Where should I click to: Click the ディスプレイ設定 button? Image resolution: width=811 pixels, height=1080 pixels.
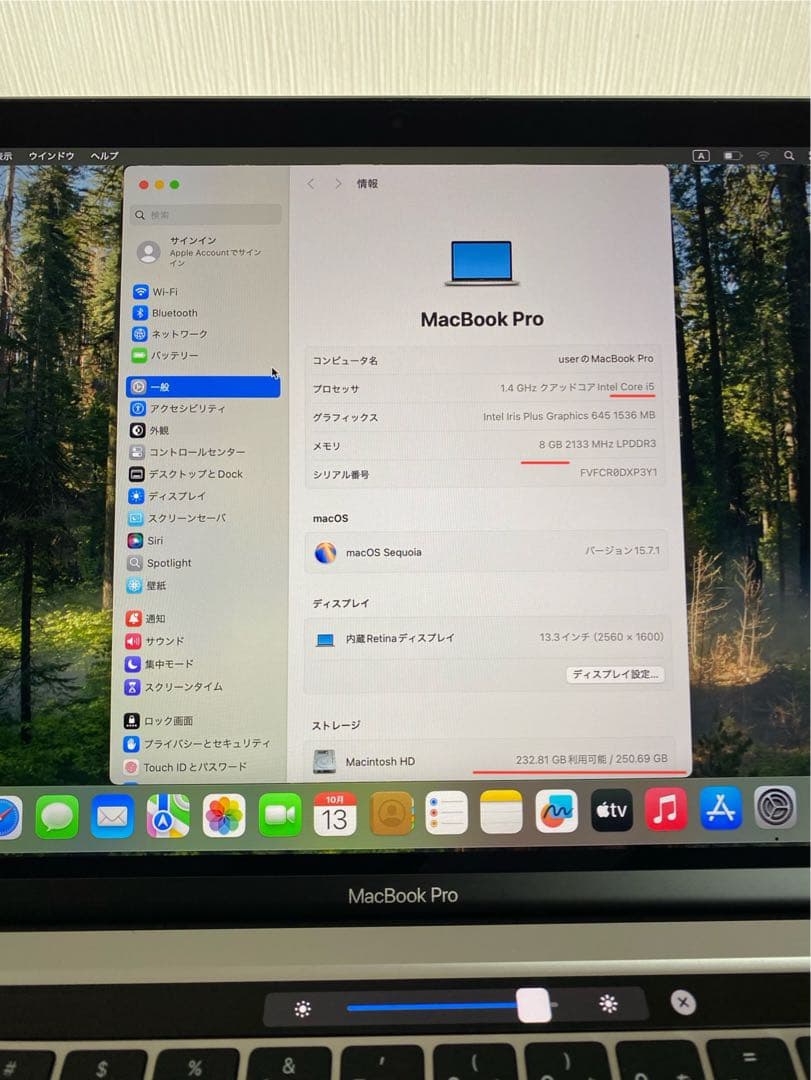[x=615, y=675]
